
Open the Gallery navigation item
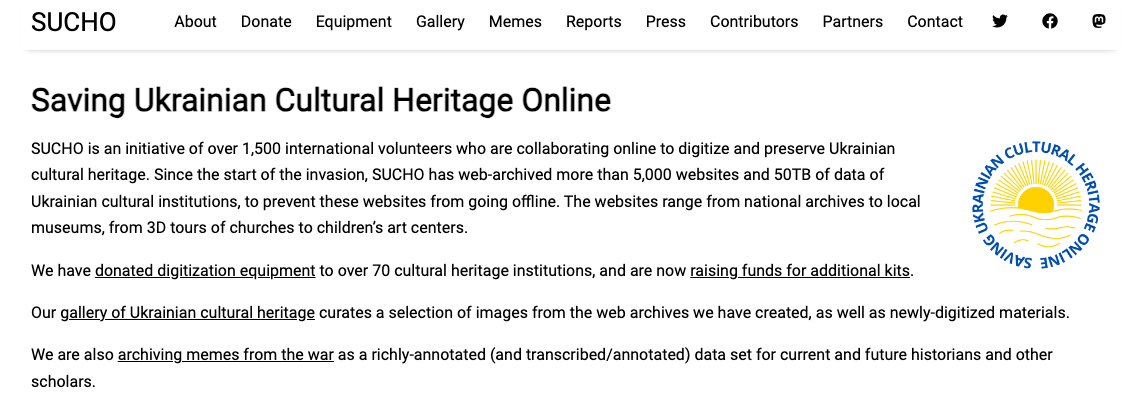coord(440,22)
